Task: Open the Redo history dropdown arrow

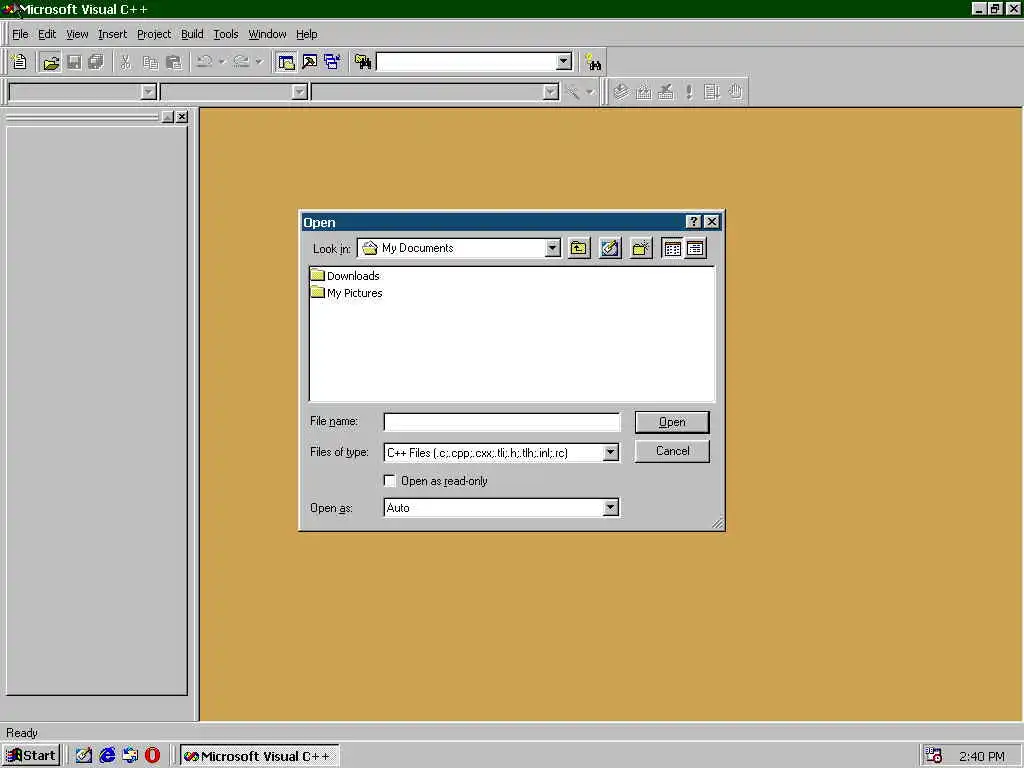Action: pos(259,62)
